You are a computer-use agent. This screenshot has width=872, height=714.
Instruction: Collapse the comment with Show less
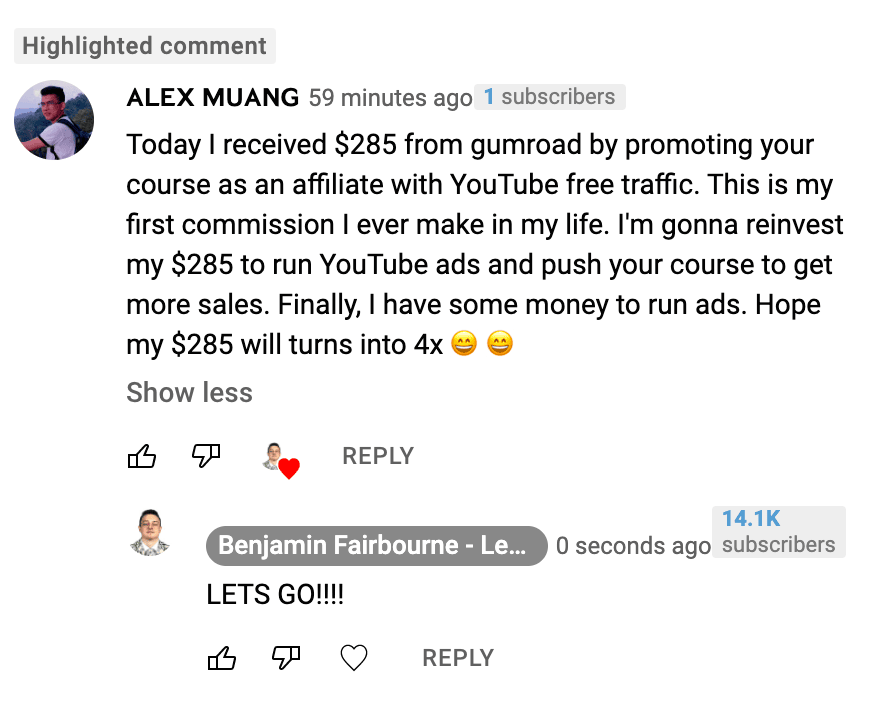(189, 393)
